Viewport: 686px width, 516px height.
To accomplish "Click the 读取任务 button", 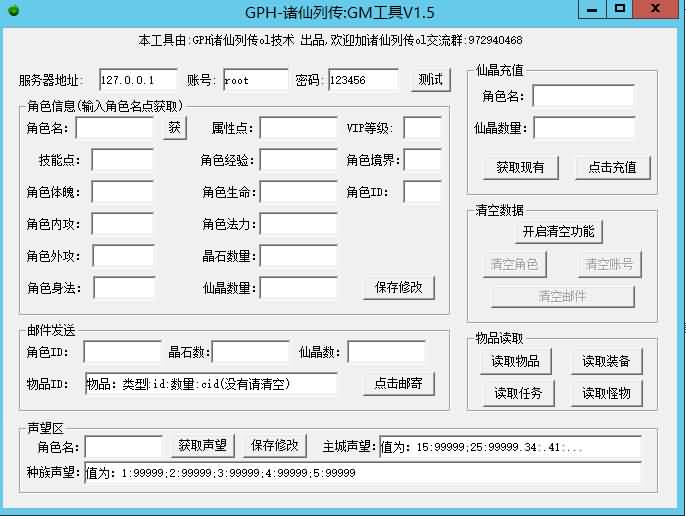I will (x=518, y=393).
